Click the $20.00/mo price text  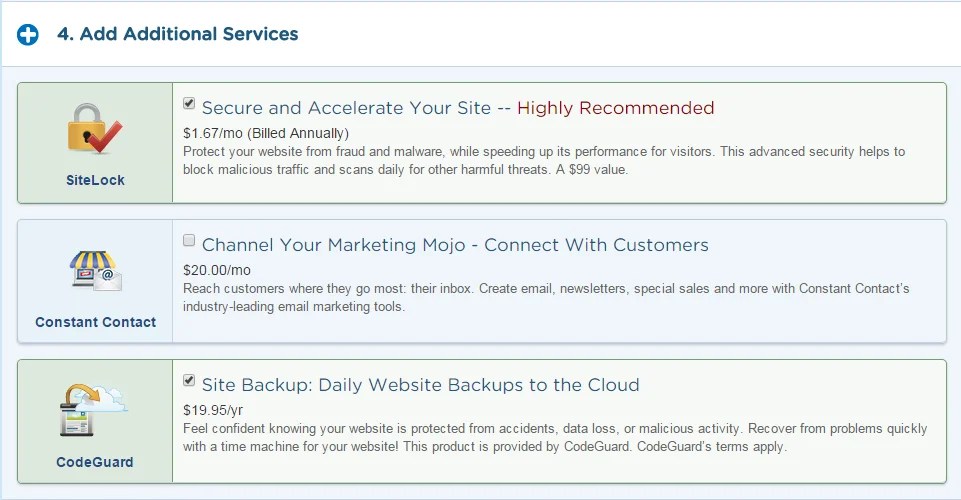point(217,270)
